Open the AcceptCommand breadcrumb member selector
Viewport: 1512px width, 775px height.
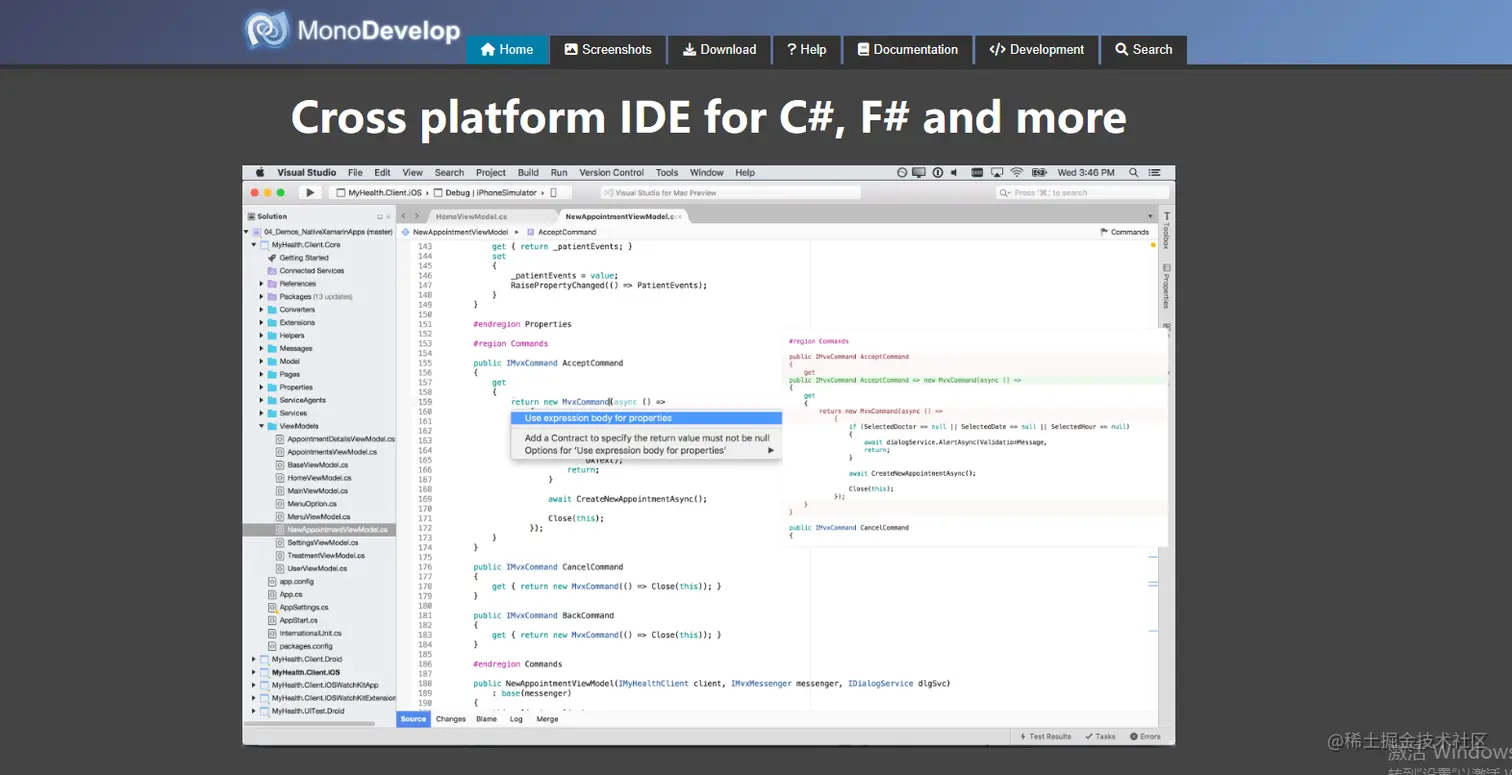tap(560, 232)
